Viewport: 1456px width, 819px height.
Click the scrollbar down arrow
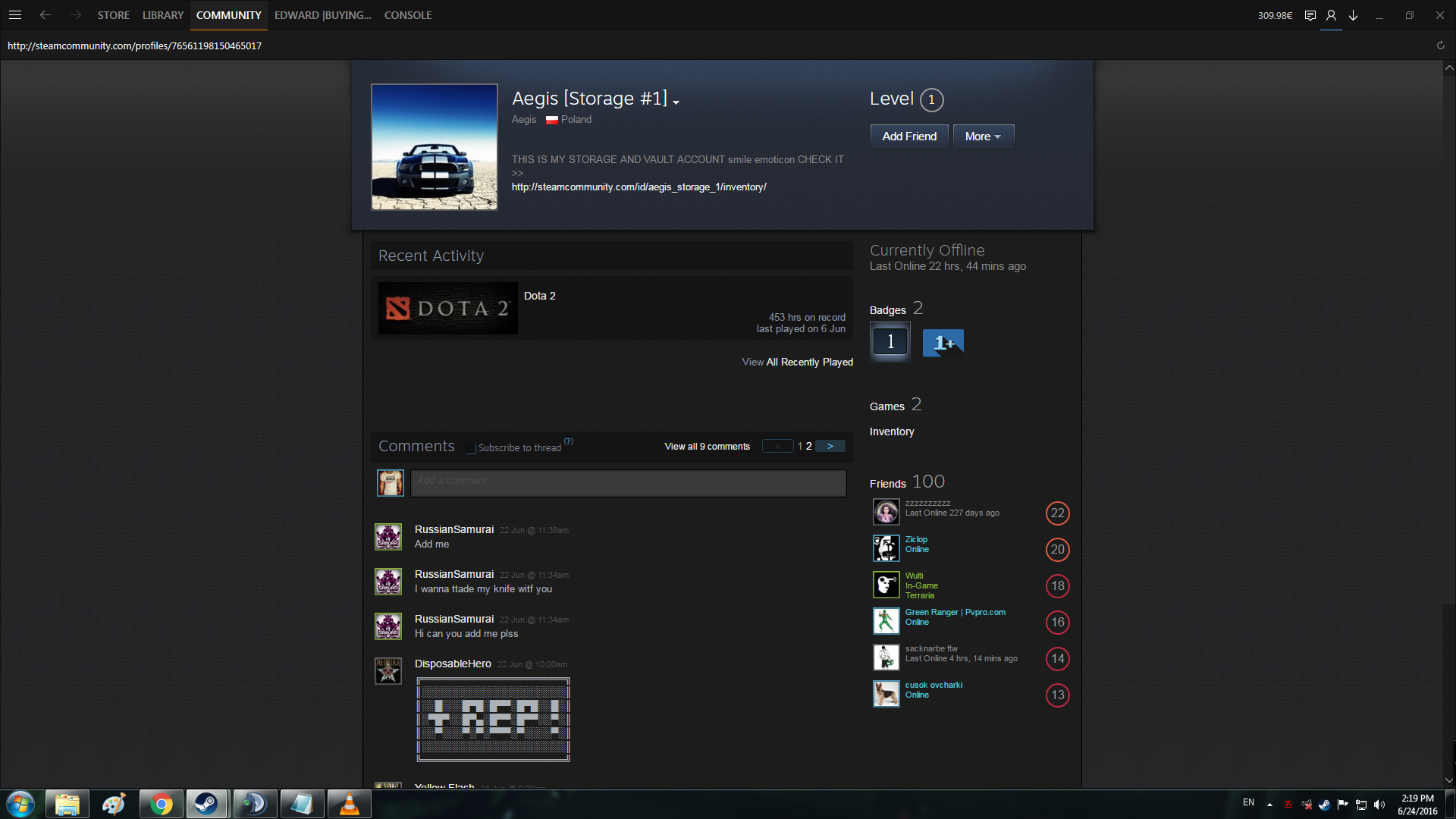click(1448, 780)
